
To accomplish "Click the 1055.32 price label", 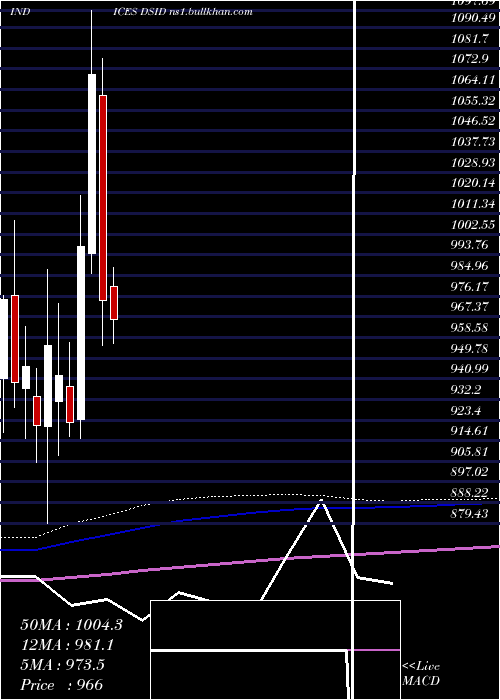I will click(473, 100).
